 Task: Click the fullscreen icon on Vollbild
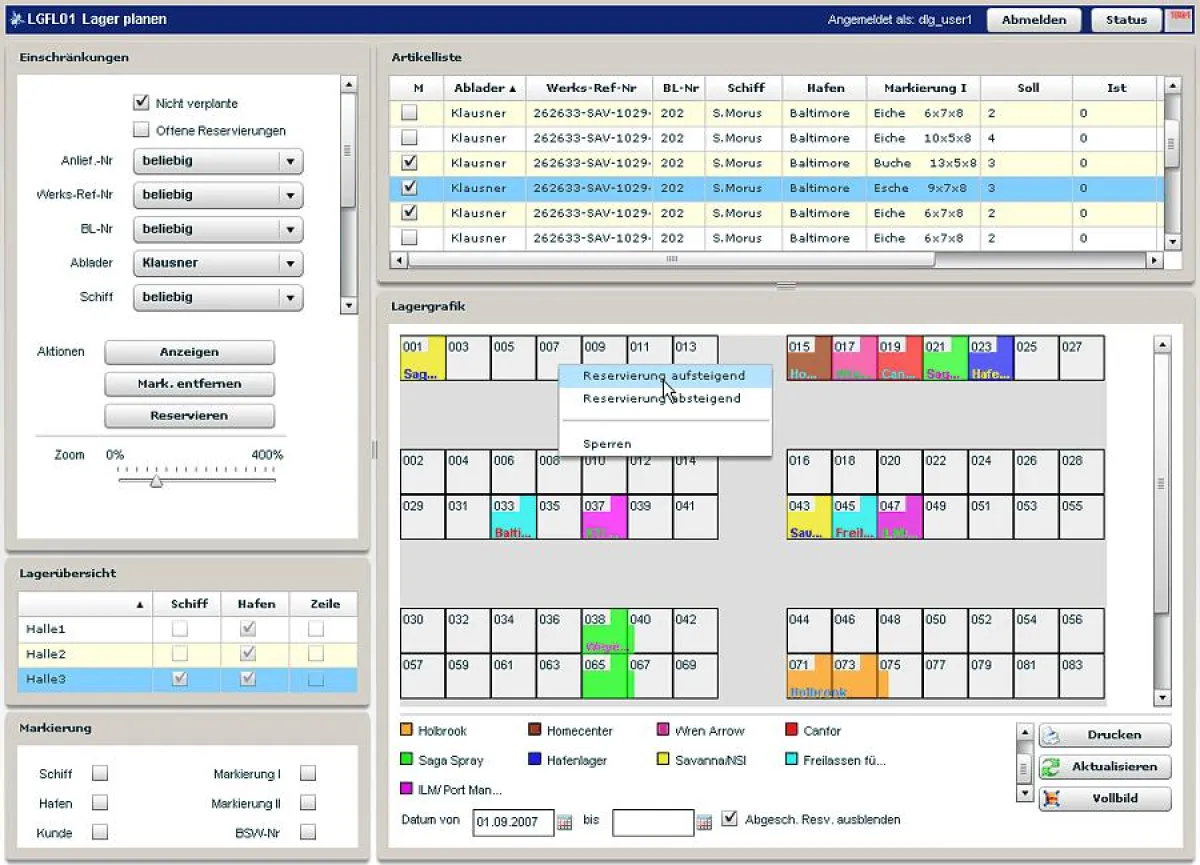[1051, 799]
